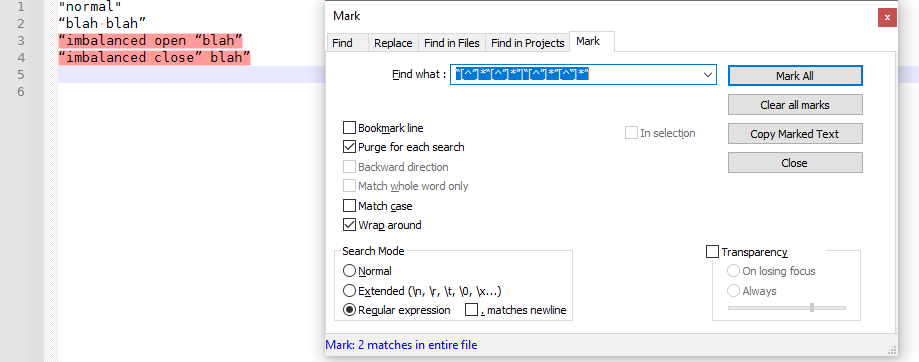Select Regular expression search mode
This screenshot has width=919, height=362.
click(349, 310)
